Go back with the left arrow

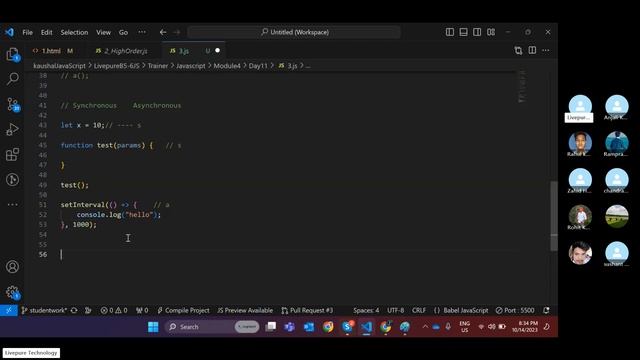[163, 32]
